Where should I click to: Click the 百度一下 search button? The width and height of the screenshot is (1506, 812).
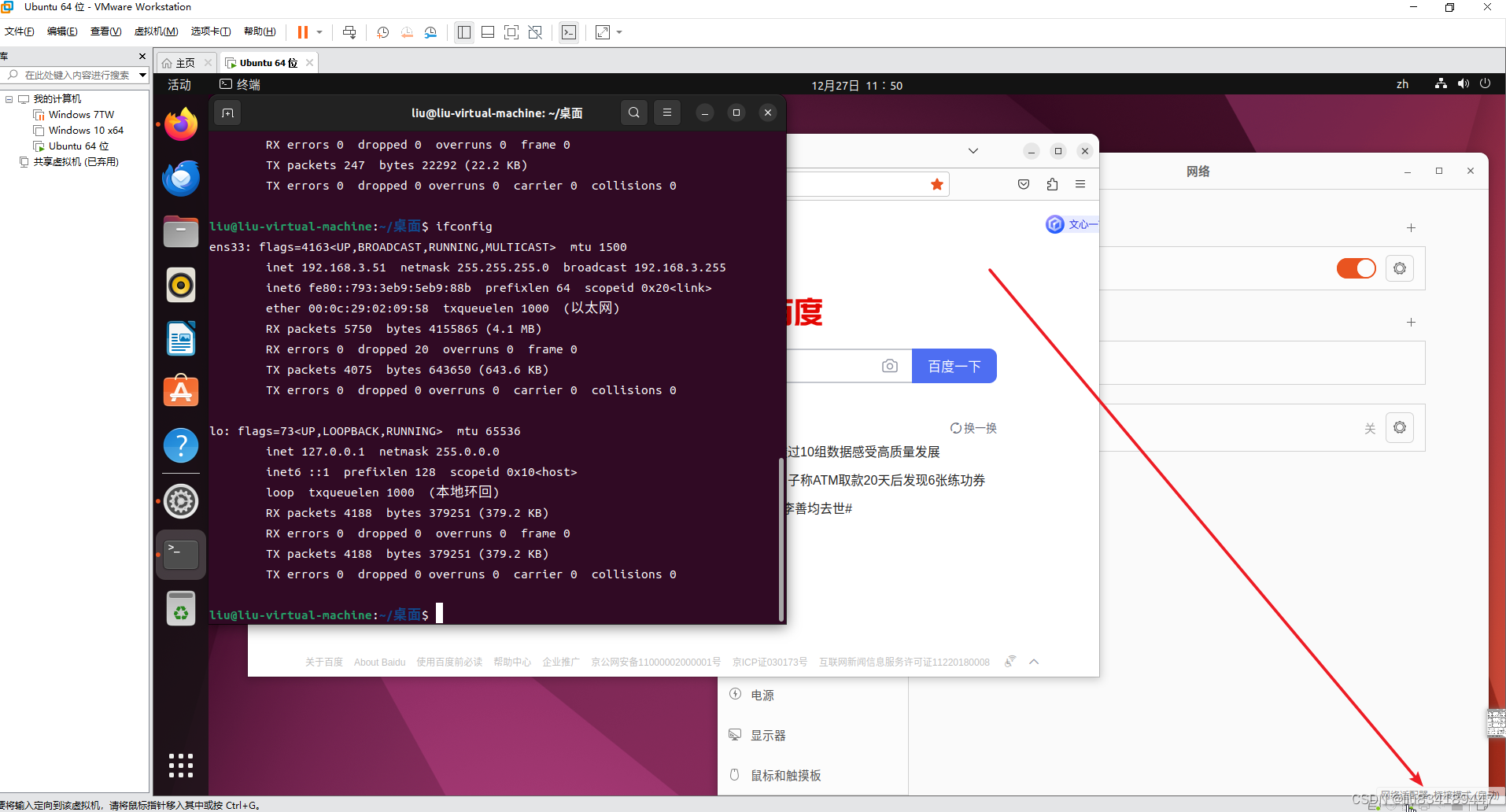[954, 366]
